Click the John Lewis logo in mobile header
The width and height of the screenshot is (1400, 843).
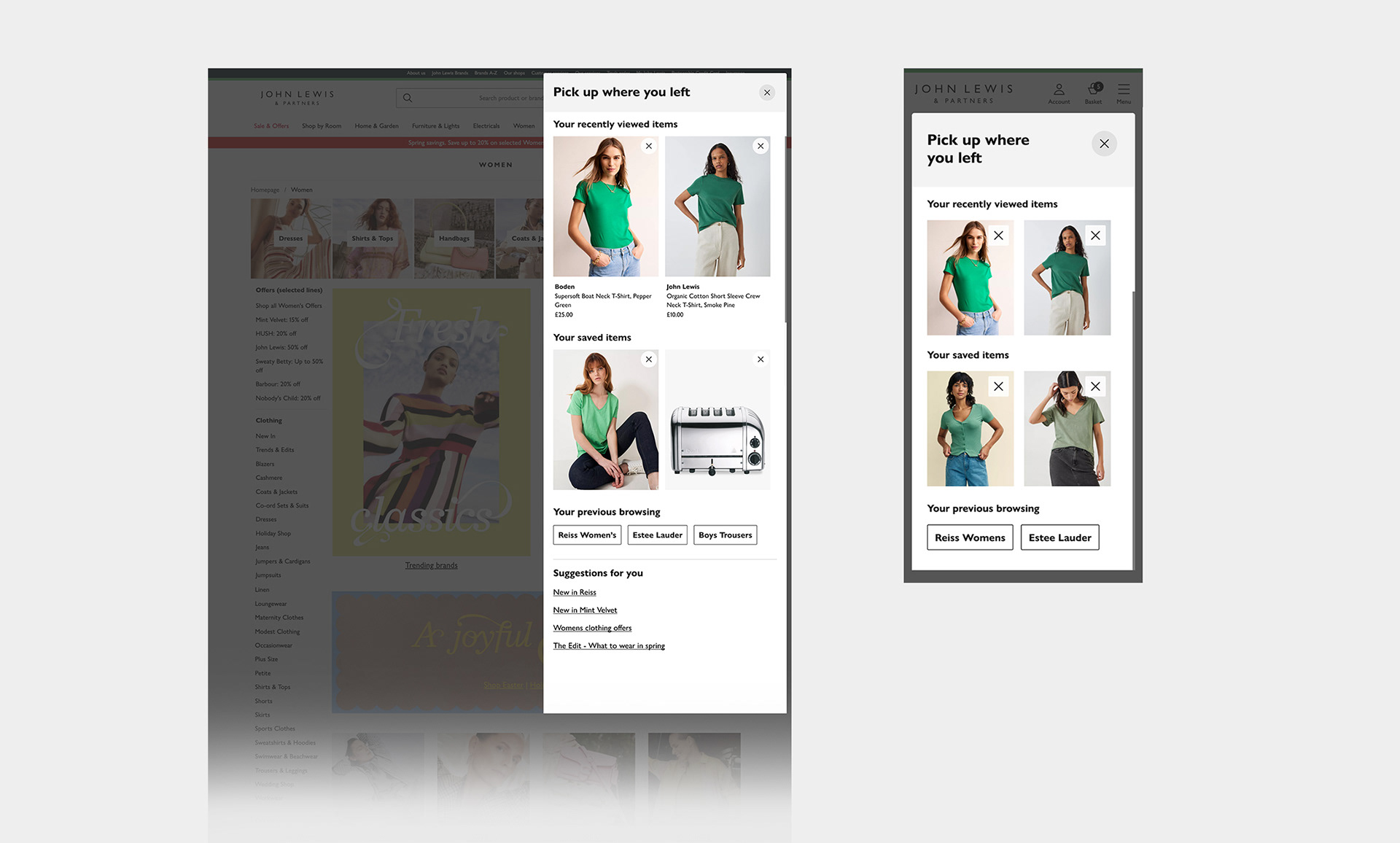click(x=963, y=93)
